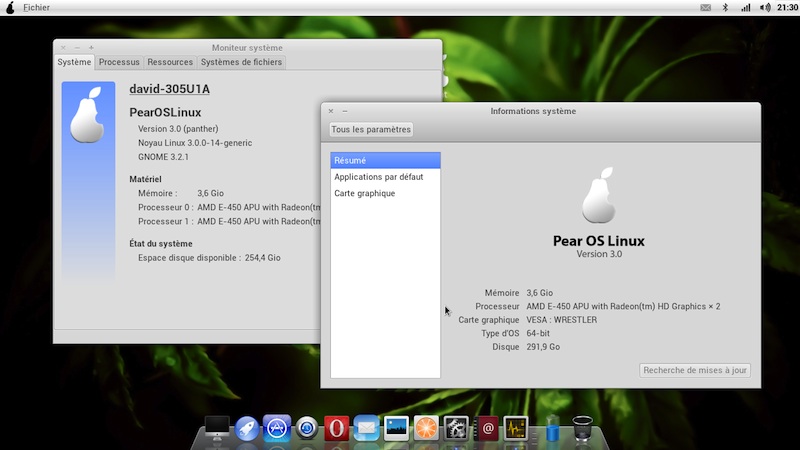Open the Pear logo menu in top bar

(x=10, y=8)
